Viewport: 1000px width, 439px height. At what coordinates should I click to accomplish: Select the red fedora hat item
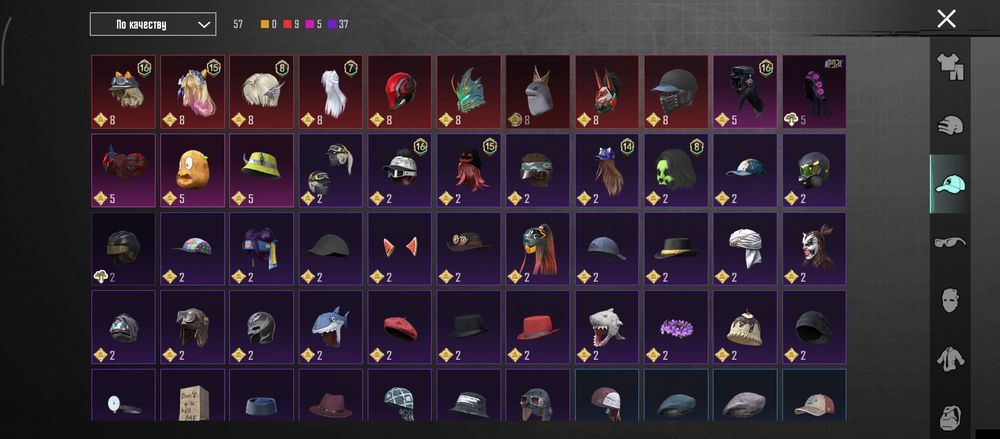(538, 327)
